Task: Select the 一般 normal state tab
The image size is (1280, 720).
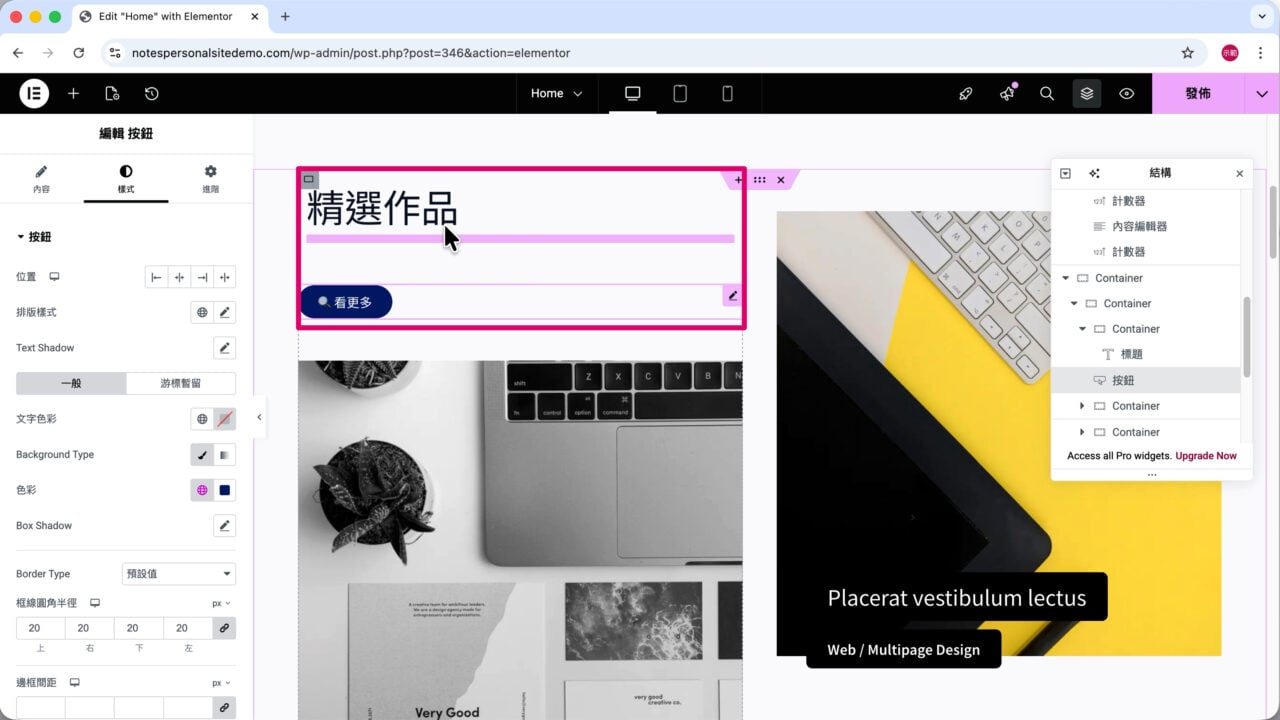Action: pos(71,383)
